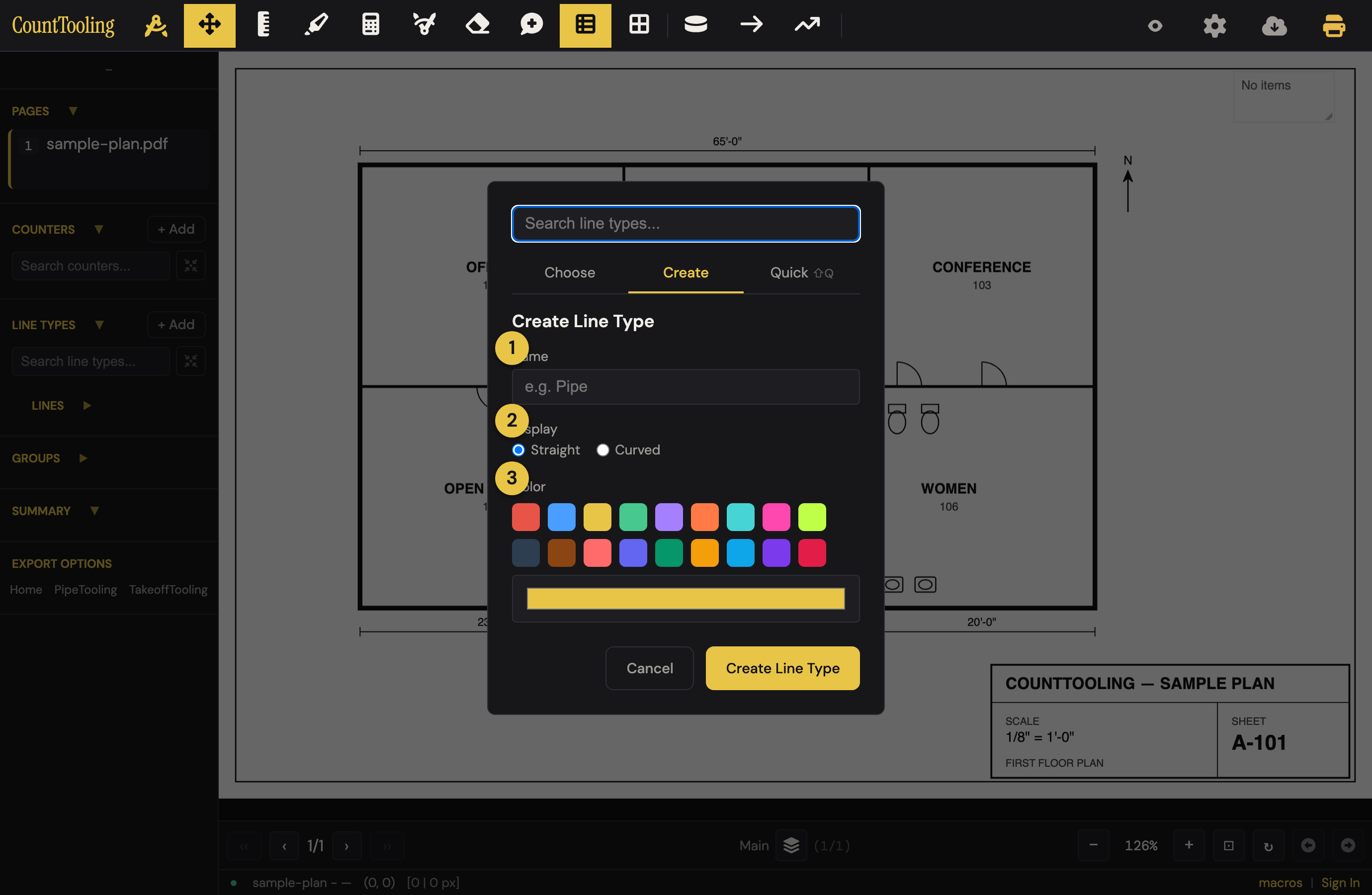Rotate the page icon

(1268, 845)
